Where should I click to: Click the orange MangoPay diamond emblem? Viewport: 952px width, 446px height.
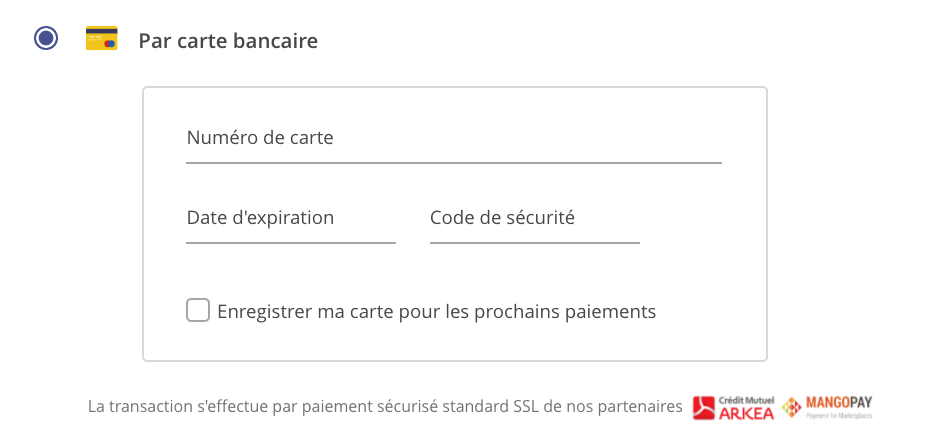coord(792,407)
